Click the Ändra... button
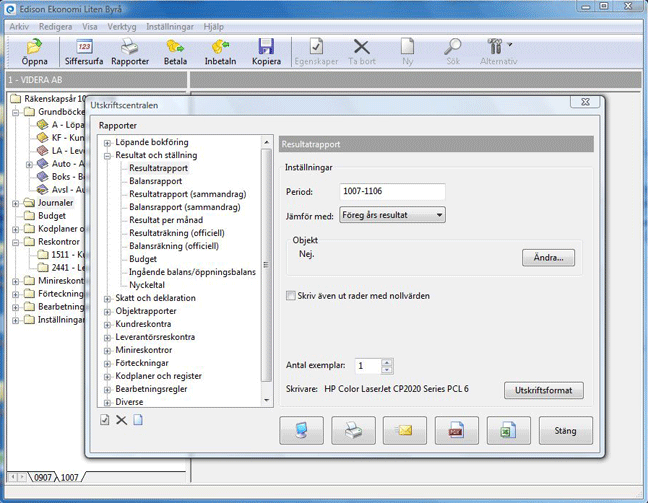The width and height of the screenshot is (648, 503). pos(548,257)
